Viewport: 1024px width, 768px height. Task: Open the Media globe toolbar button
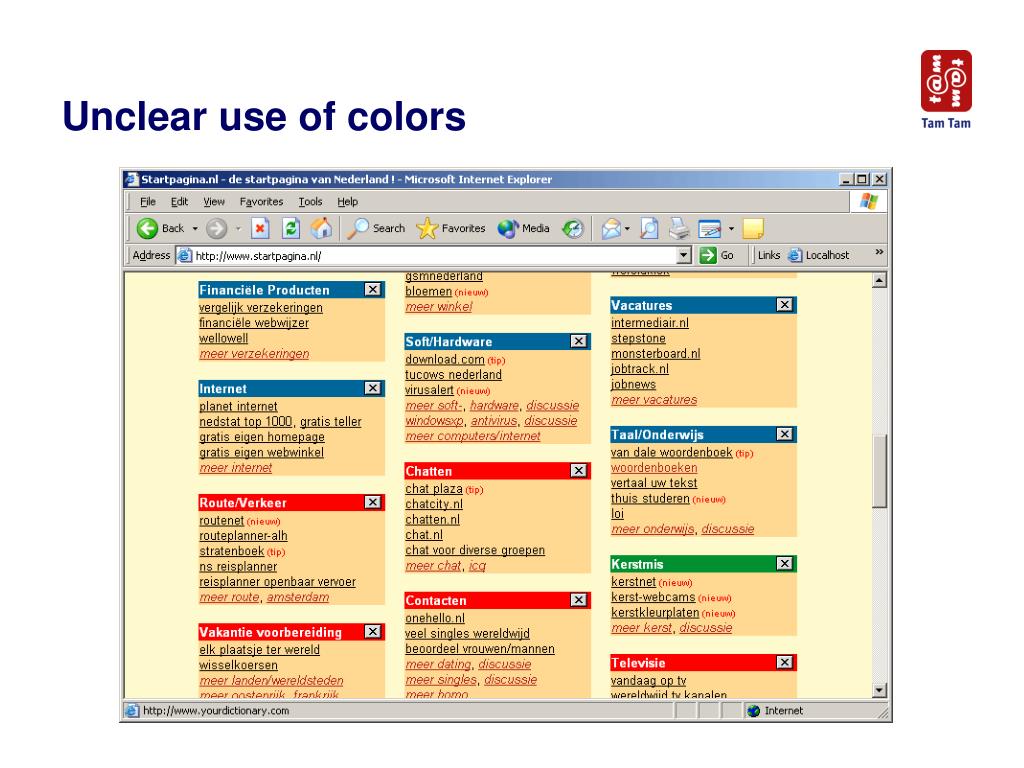click(523, 228)
